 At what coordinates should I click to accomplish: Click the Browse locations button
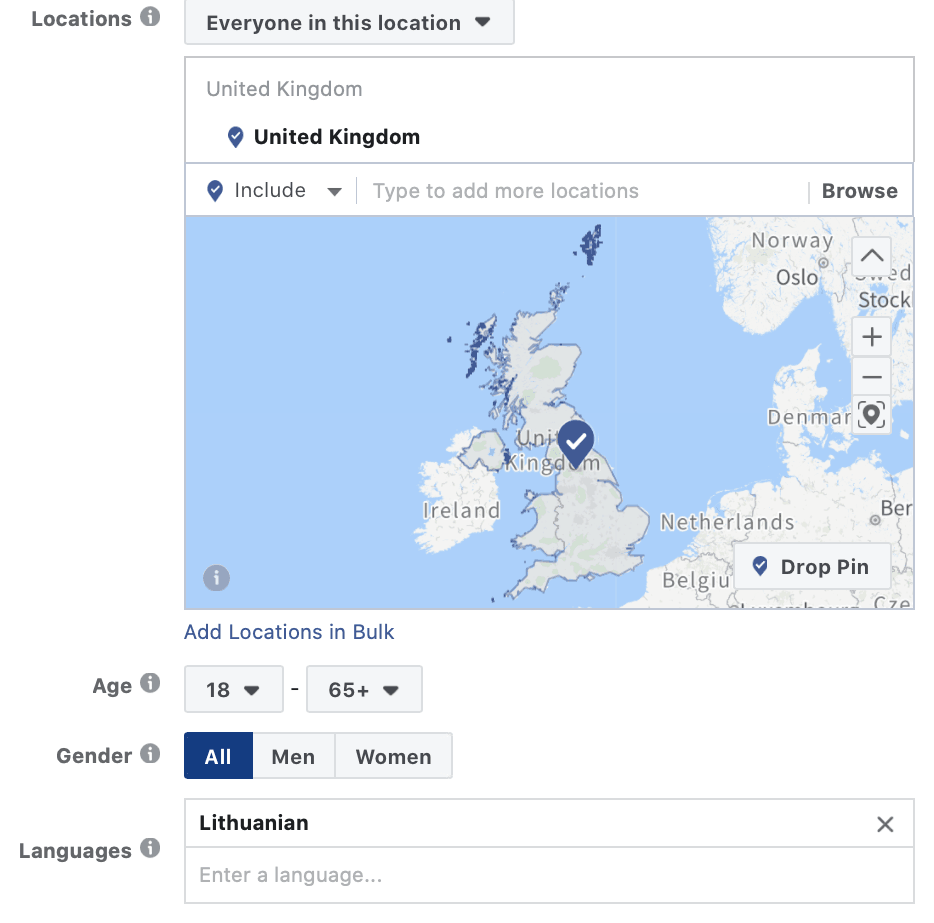click(x=859, y=191)
